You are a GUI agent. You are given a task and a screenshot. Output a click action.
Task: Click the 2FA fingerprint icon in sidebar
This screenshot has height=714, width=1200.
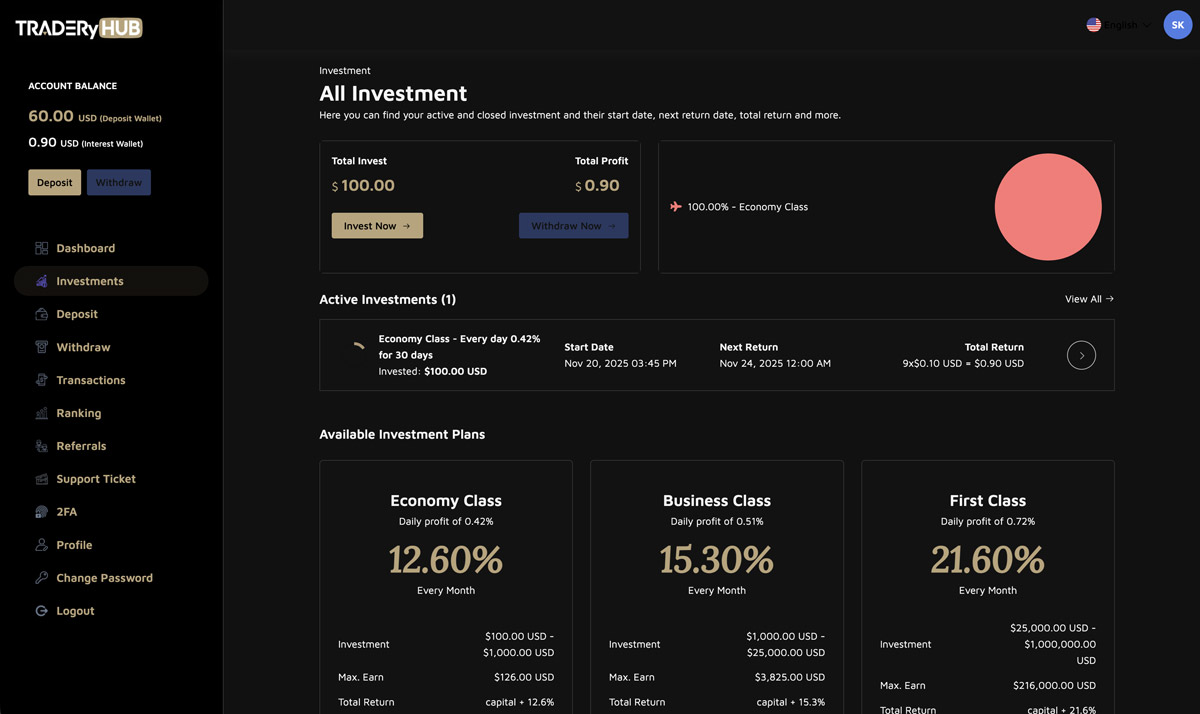(x=41, y=512)
